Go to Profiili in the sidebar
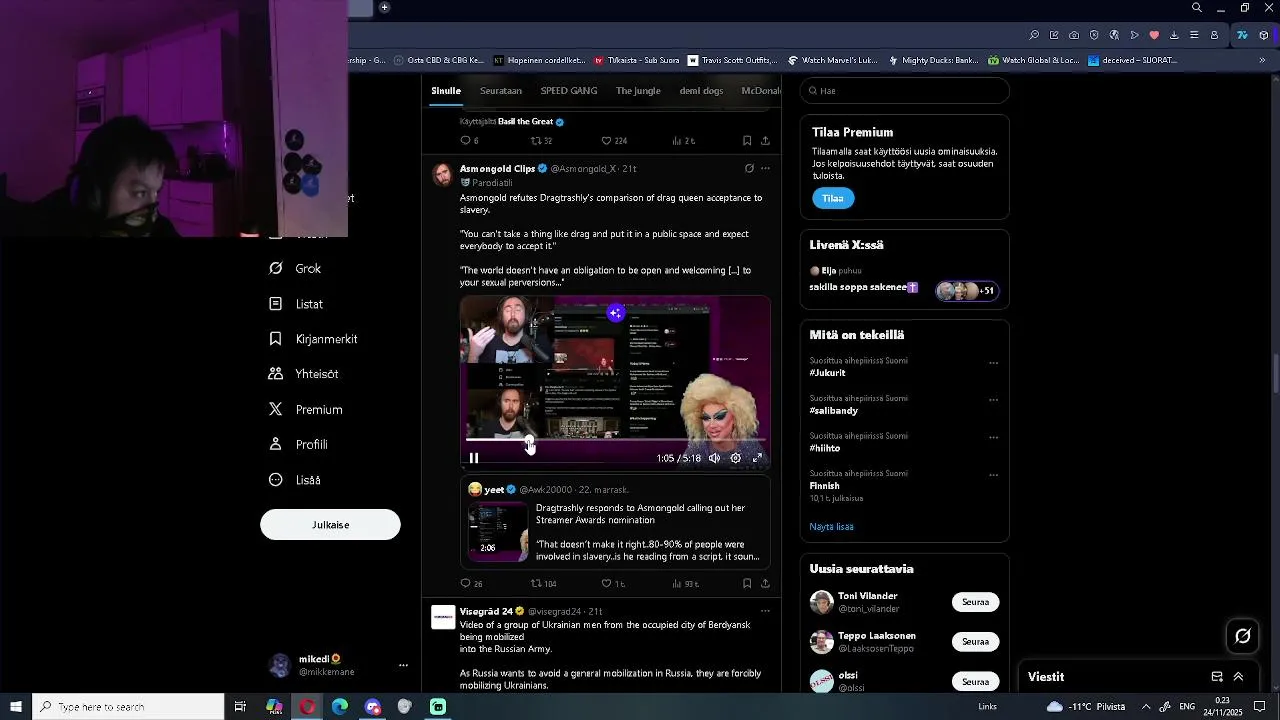The image size is (1280, 720). click(298, 444)
